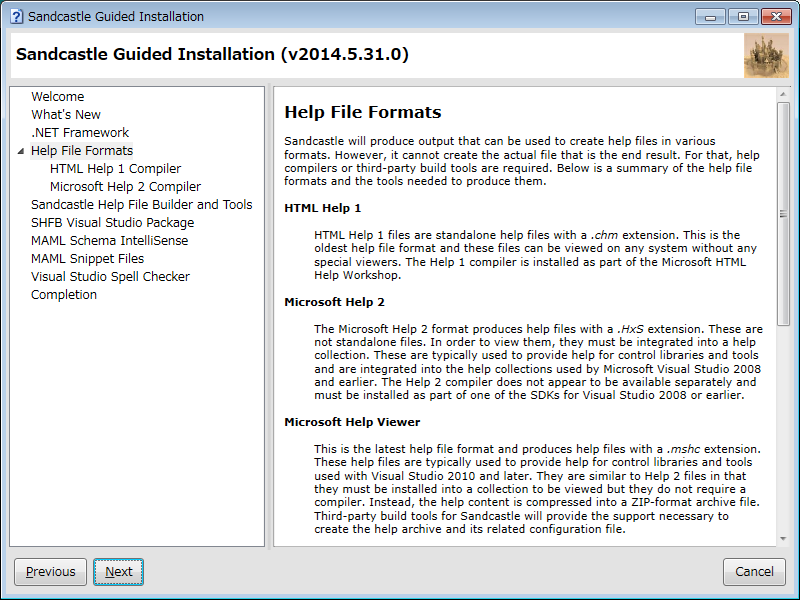The width and height of the screenshot is (800, 600).
Task: Click the sandcastle logo image in header
Action: (766, 56)
